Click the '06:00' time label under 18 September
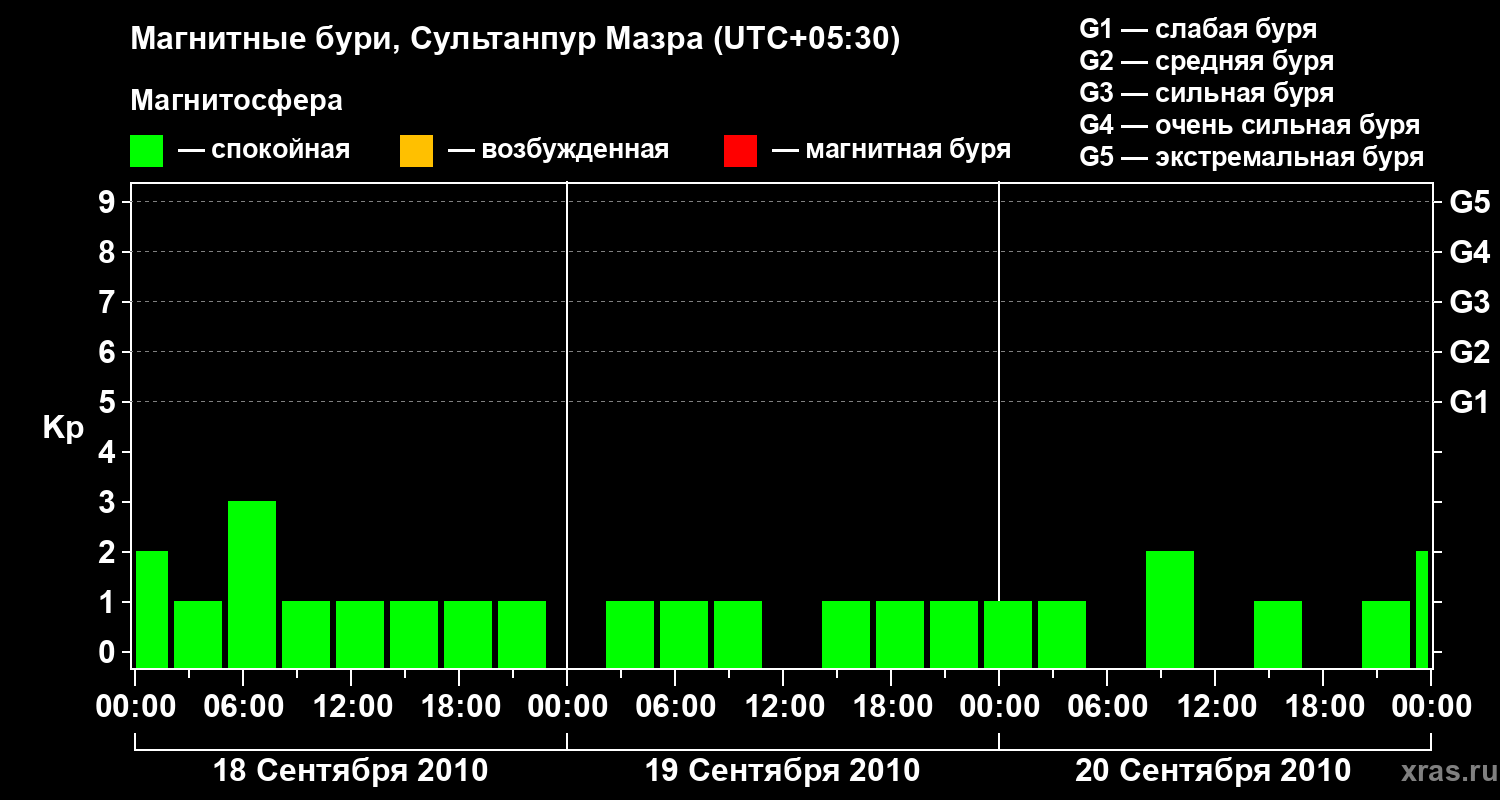 click(x=243, y=707)
